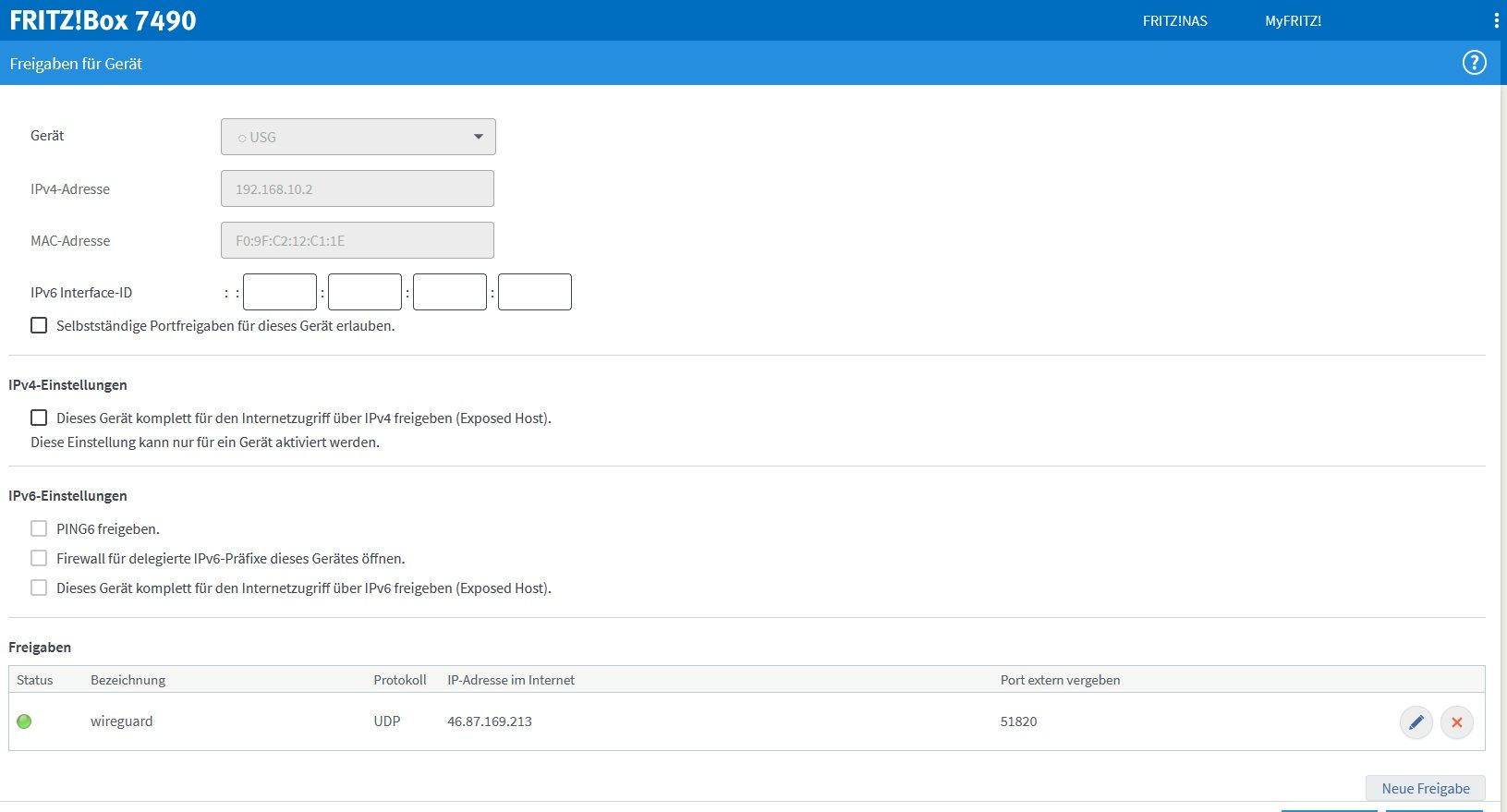
Task: Open the three-dot menu in header
Action: [x=1496, y=20]
